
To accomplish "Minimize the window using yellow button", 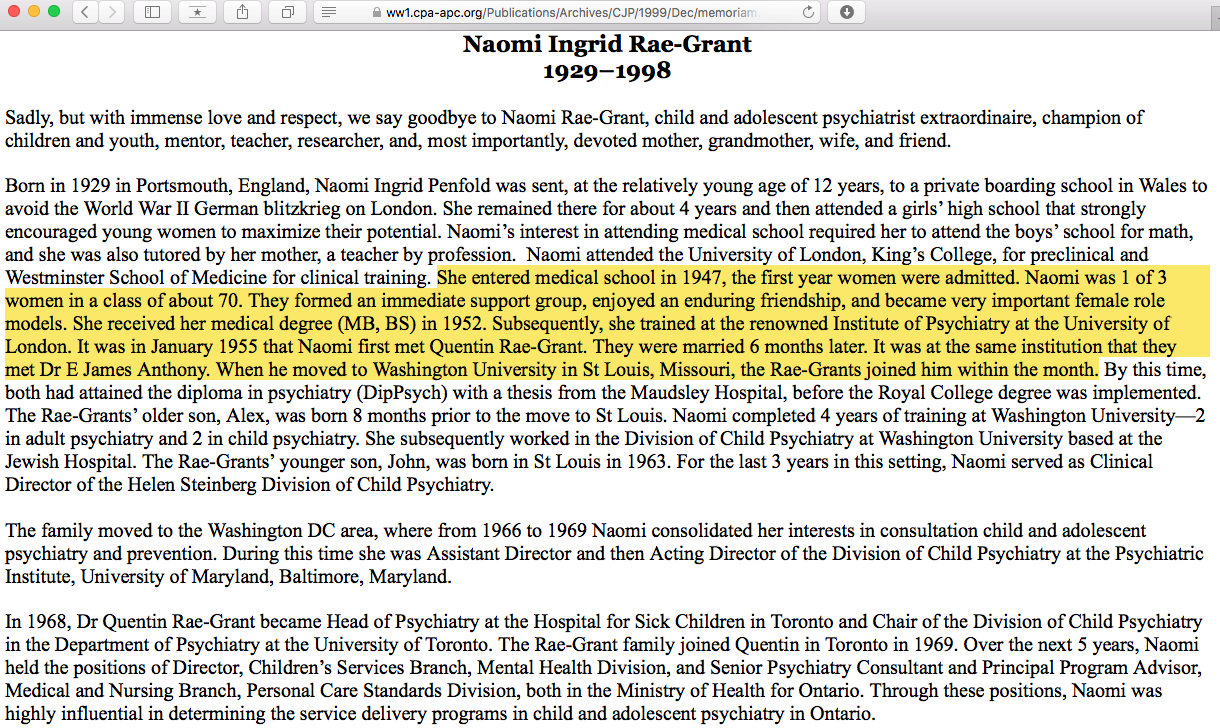I will [33, 12].
